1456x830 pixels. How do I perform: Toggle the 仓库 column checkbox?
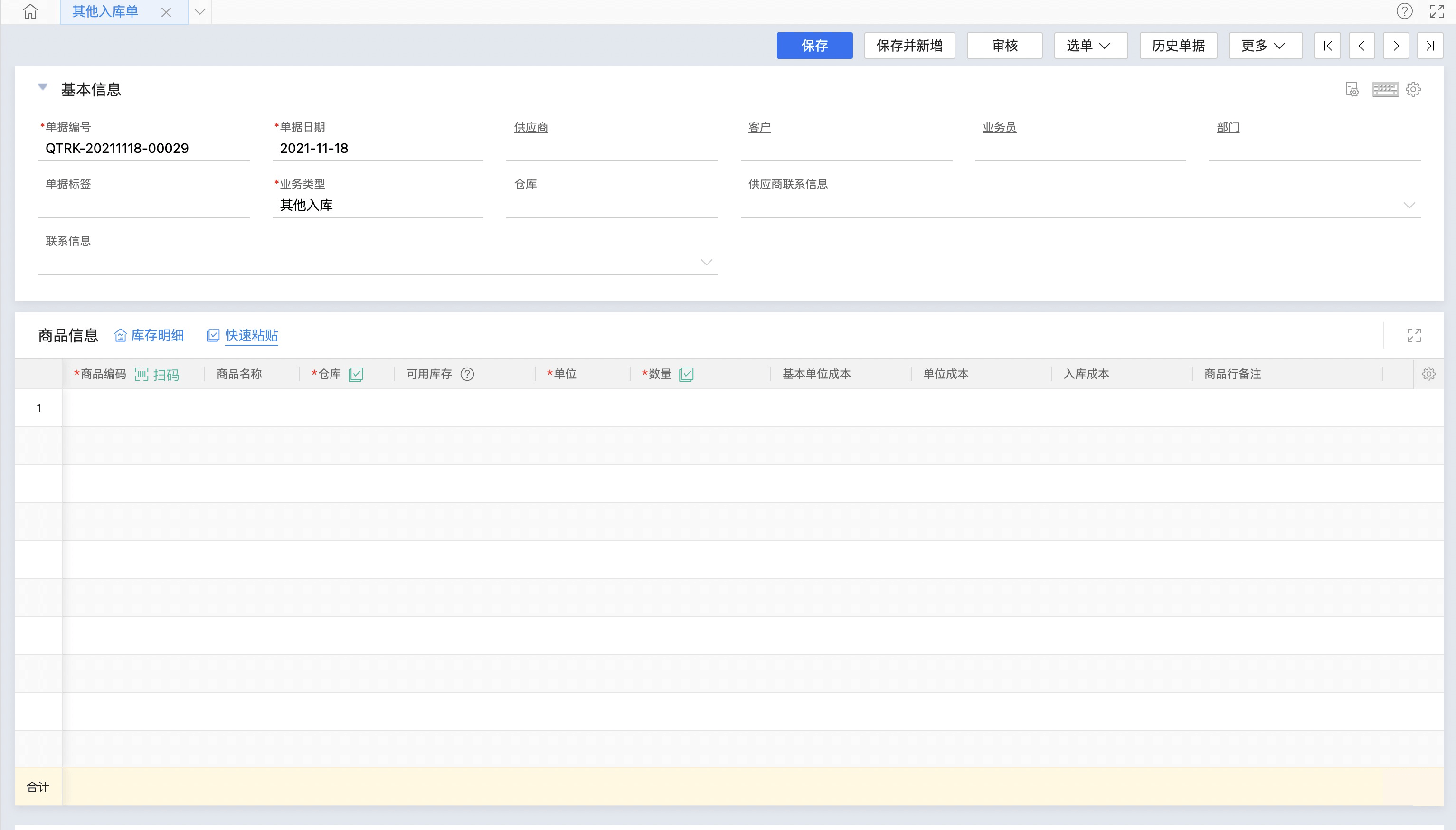pos(356,374)
